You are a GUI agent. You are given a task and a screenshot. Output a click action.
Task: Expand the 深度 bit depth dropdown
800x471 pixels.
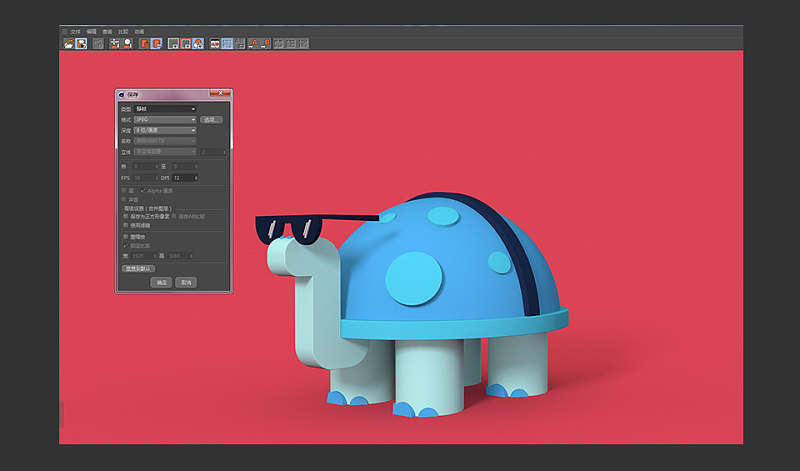click(164, 130)
